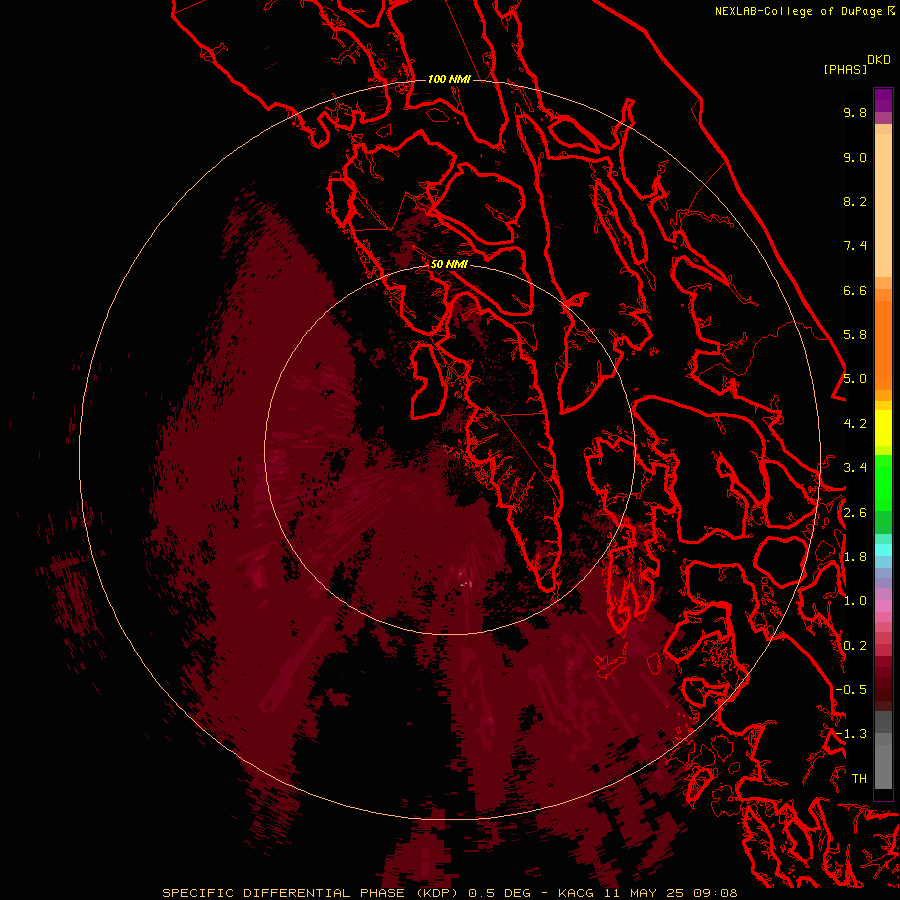The height and width of the screenshot is (900, 900).
Task: Click the "DKD" label above the color bar
Action: click(878, 60)
